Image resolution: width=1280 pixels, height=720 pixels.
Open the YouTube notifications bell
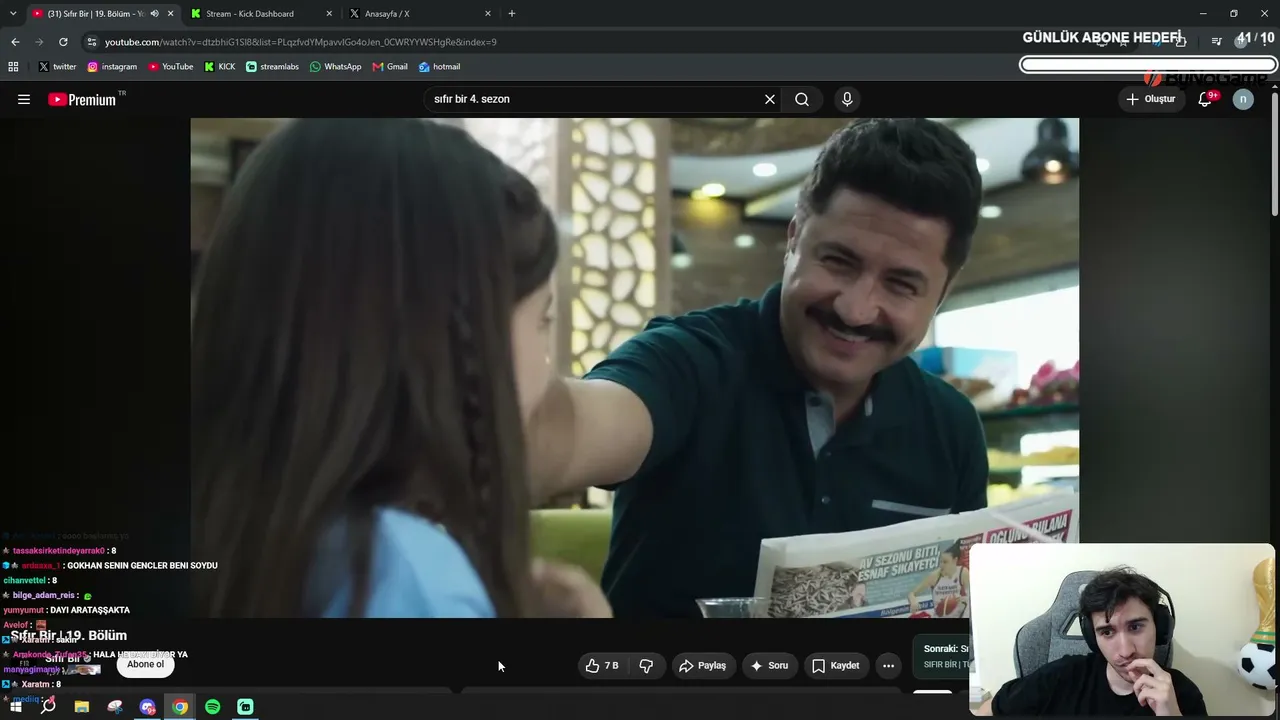coord(1205,99)
